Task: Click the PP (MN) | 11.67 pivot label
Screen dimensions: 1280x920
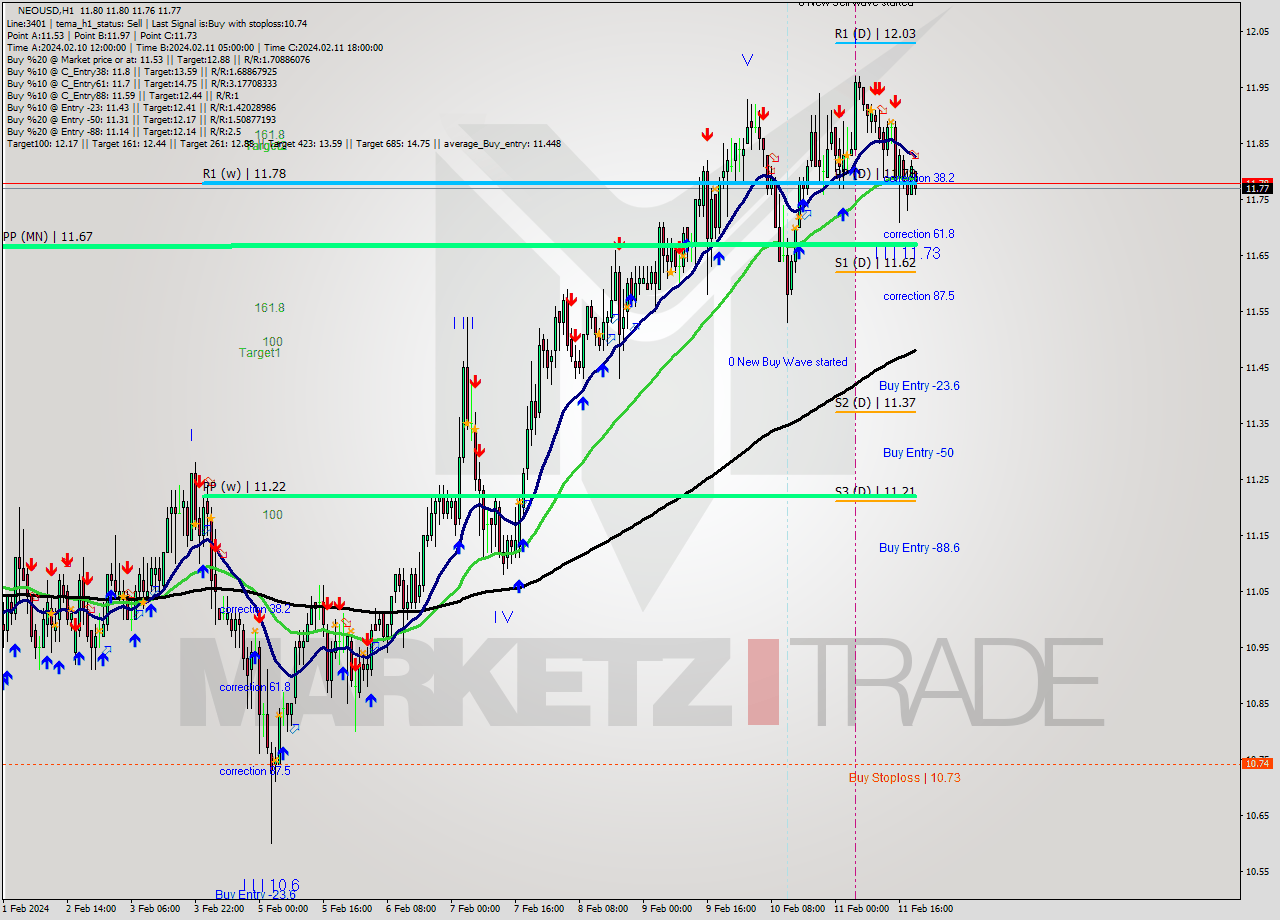Action: (x=47, y=237)
